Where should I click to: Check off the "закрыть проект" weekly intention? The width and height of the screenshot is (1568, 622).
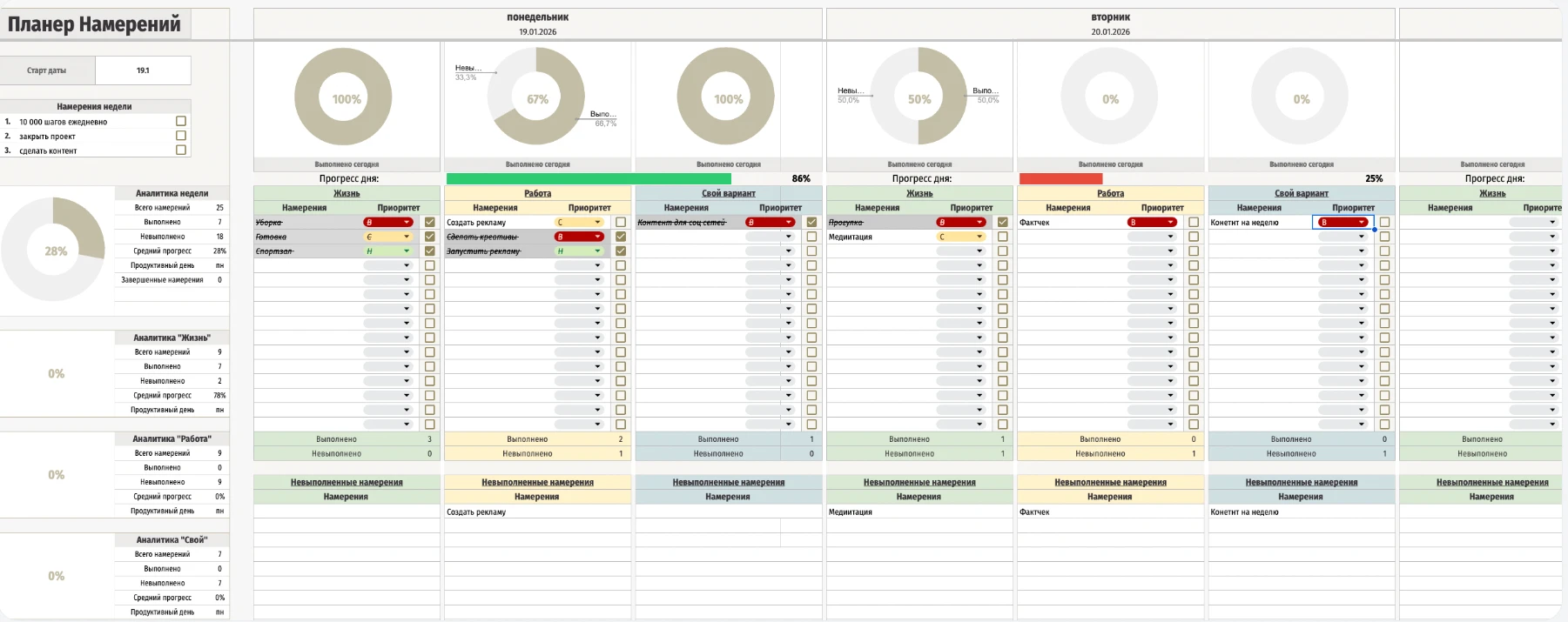click(181, 136)
